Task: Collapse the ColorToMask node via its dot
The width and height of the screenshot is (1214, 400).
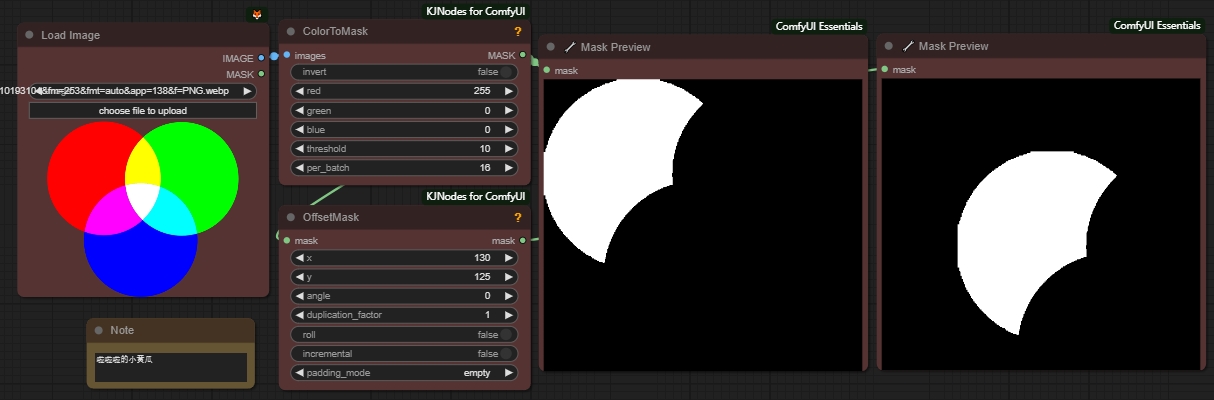Action: tap(290, 31)
